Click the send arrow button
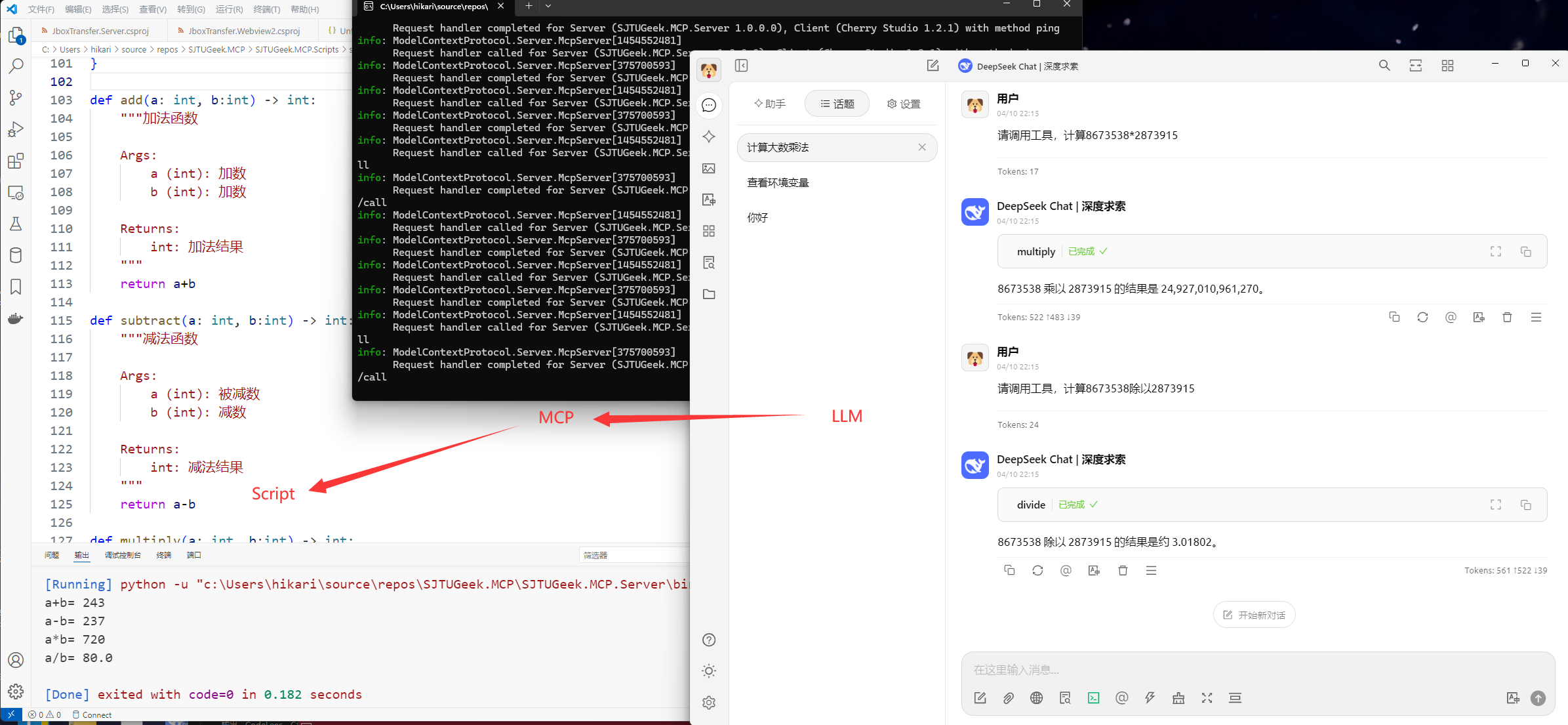This screenshot has height=725, width=1568. click(1538, 698)
